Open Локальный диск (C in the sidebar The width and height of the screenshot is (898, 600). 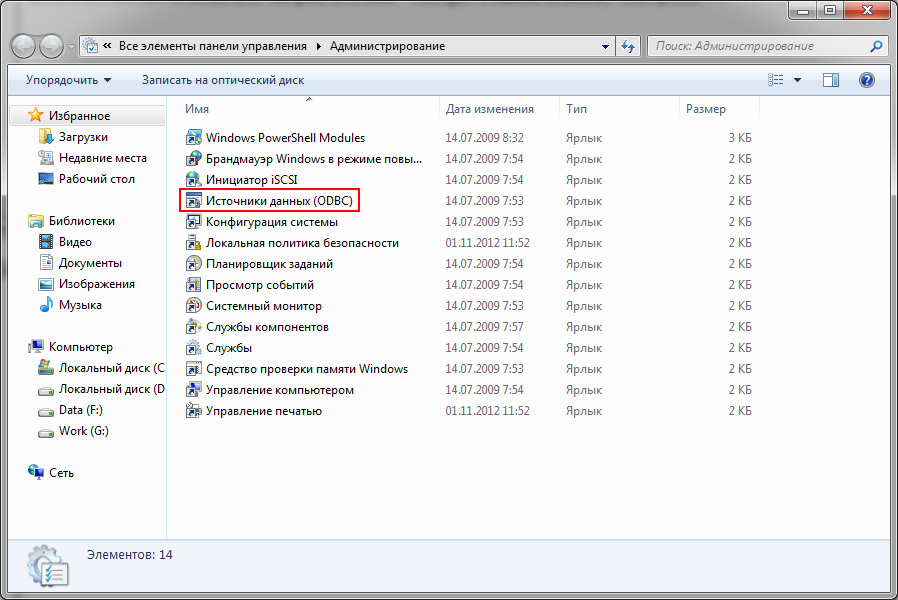[x=112, y=368]
